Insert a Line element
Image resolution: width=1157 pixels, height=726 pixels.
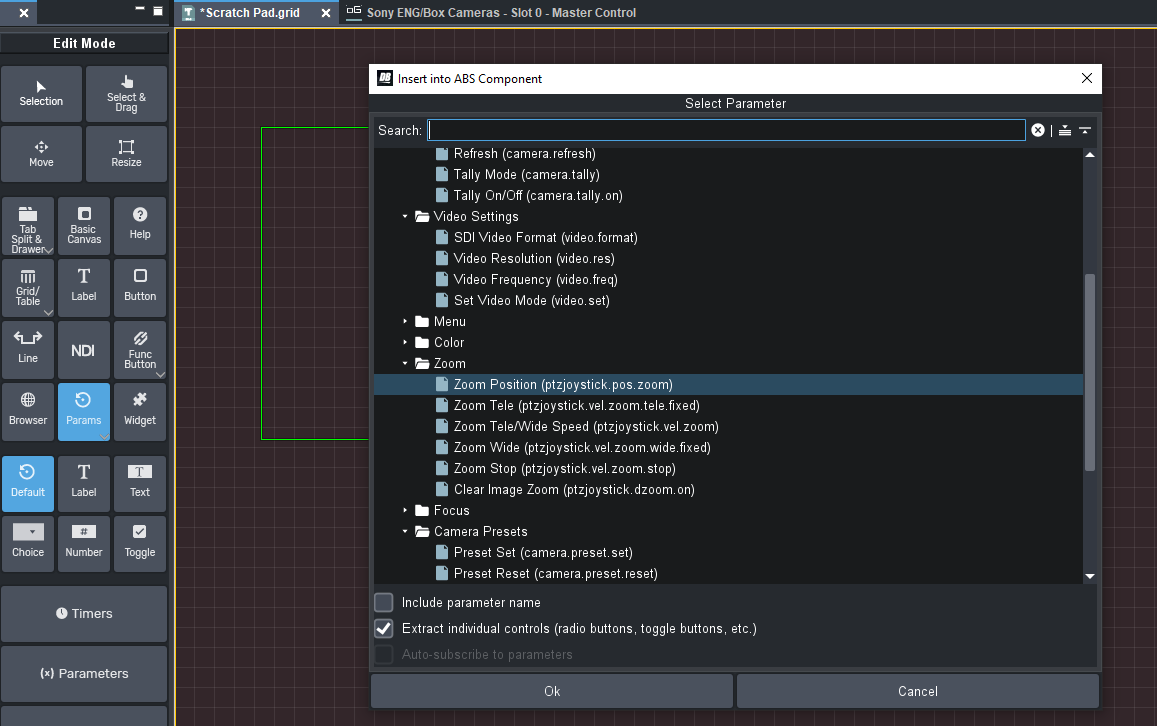28,351
